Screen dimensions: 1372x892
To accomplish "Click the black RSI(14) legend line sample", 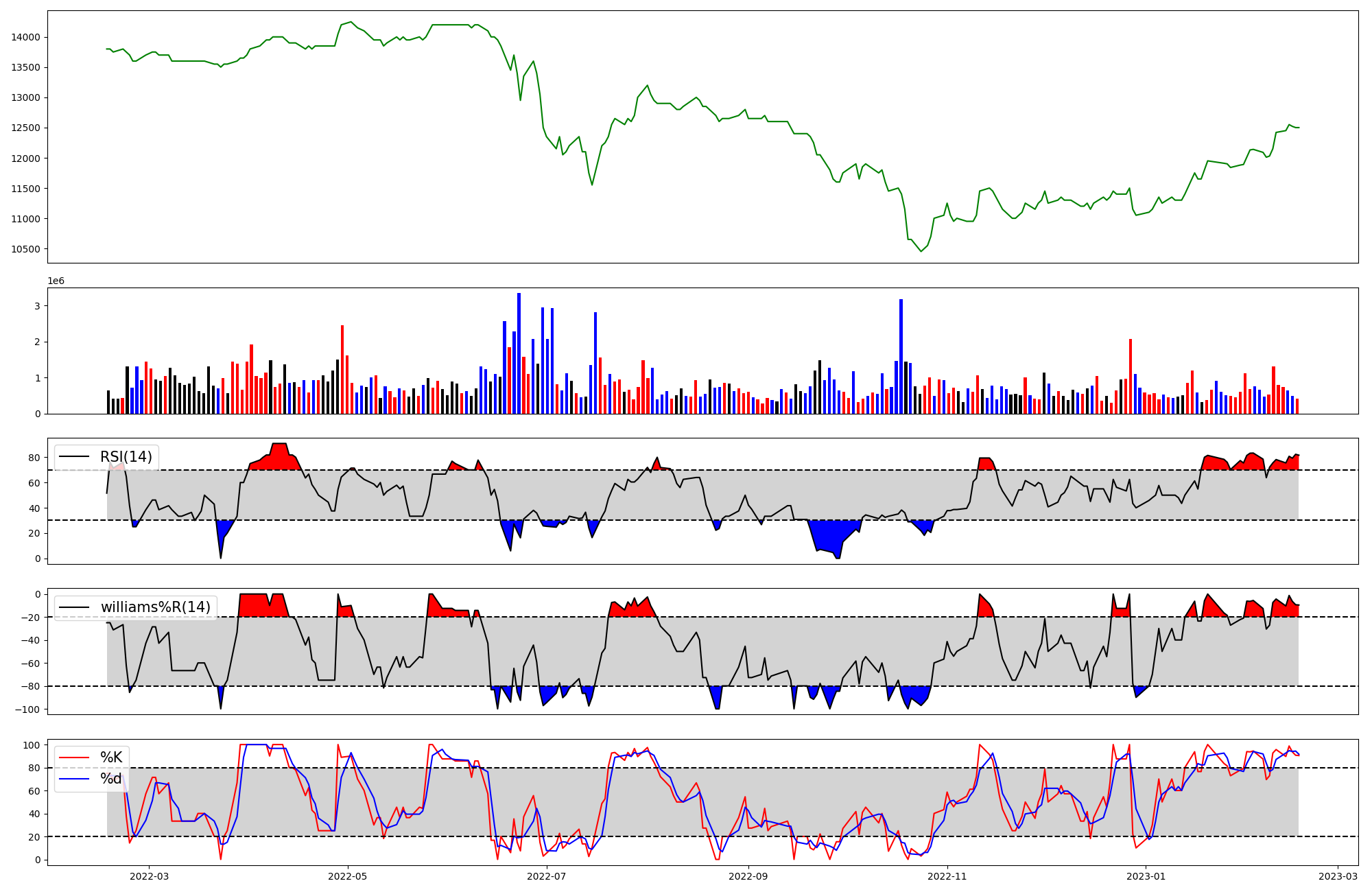I will [74, 457].
